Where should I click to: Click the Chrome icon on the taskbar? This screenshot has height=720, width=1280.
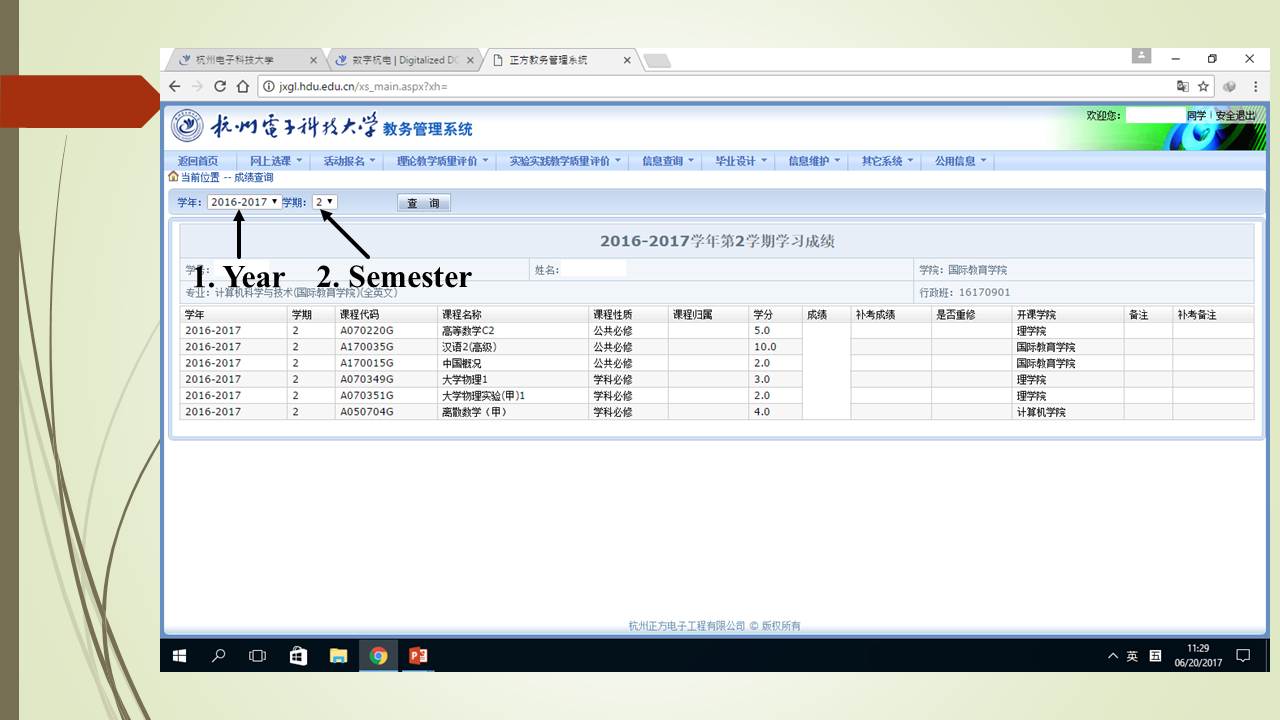pyautogui.click(x=378, y=656)
